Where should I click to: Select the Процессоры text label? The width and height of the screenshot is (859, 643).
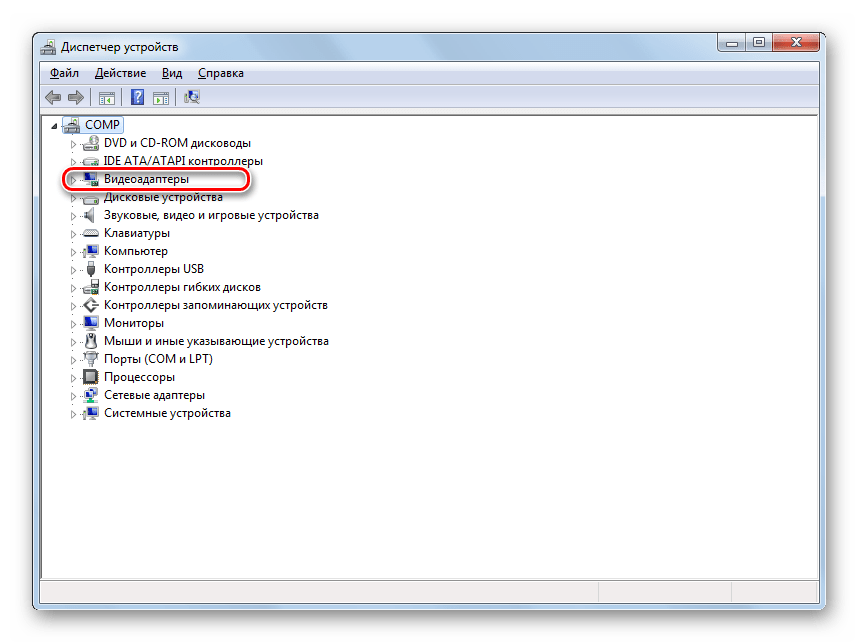coord(139,377)
